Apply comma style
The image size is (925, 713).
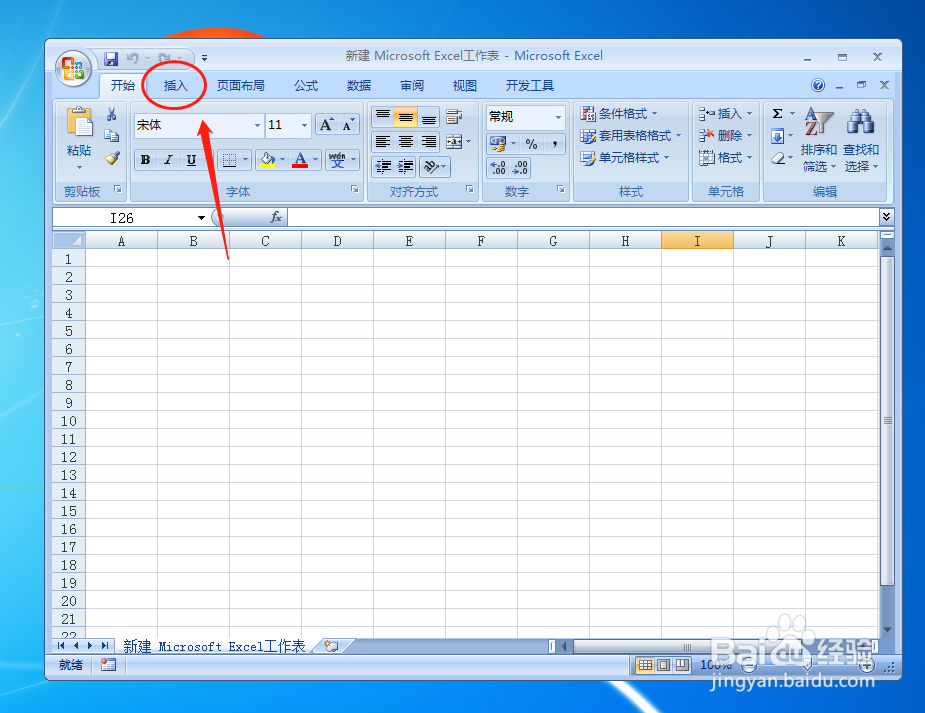click(555, 143)
